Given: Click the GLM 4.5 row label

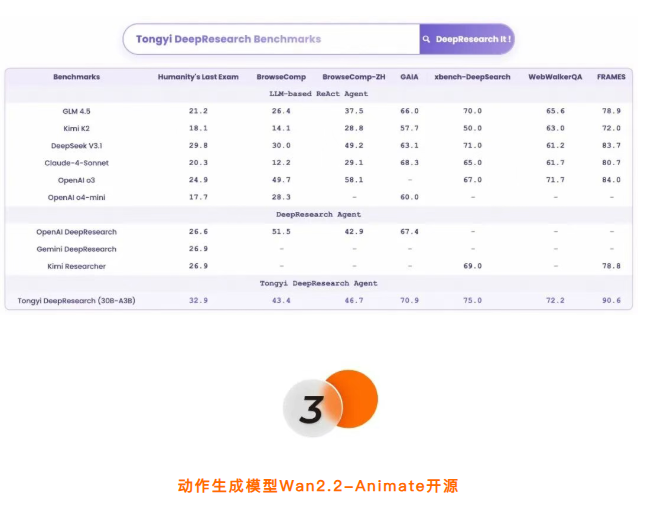Looking at the screenshot, I should click(x=76, y=111).
